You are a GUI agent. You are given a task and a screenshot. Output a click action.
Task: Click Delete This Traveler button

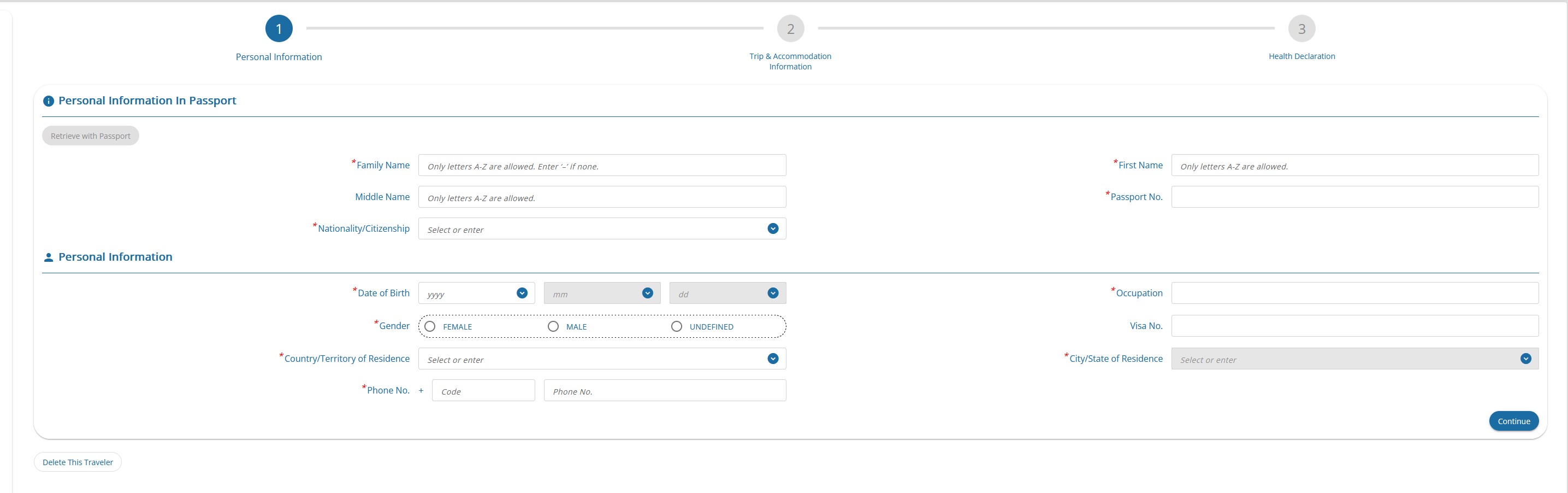[x=78, y=462]
